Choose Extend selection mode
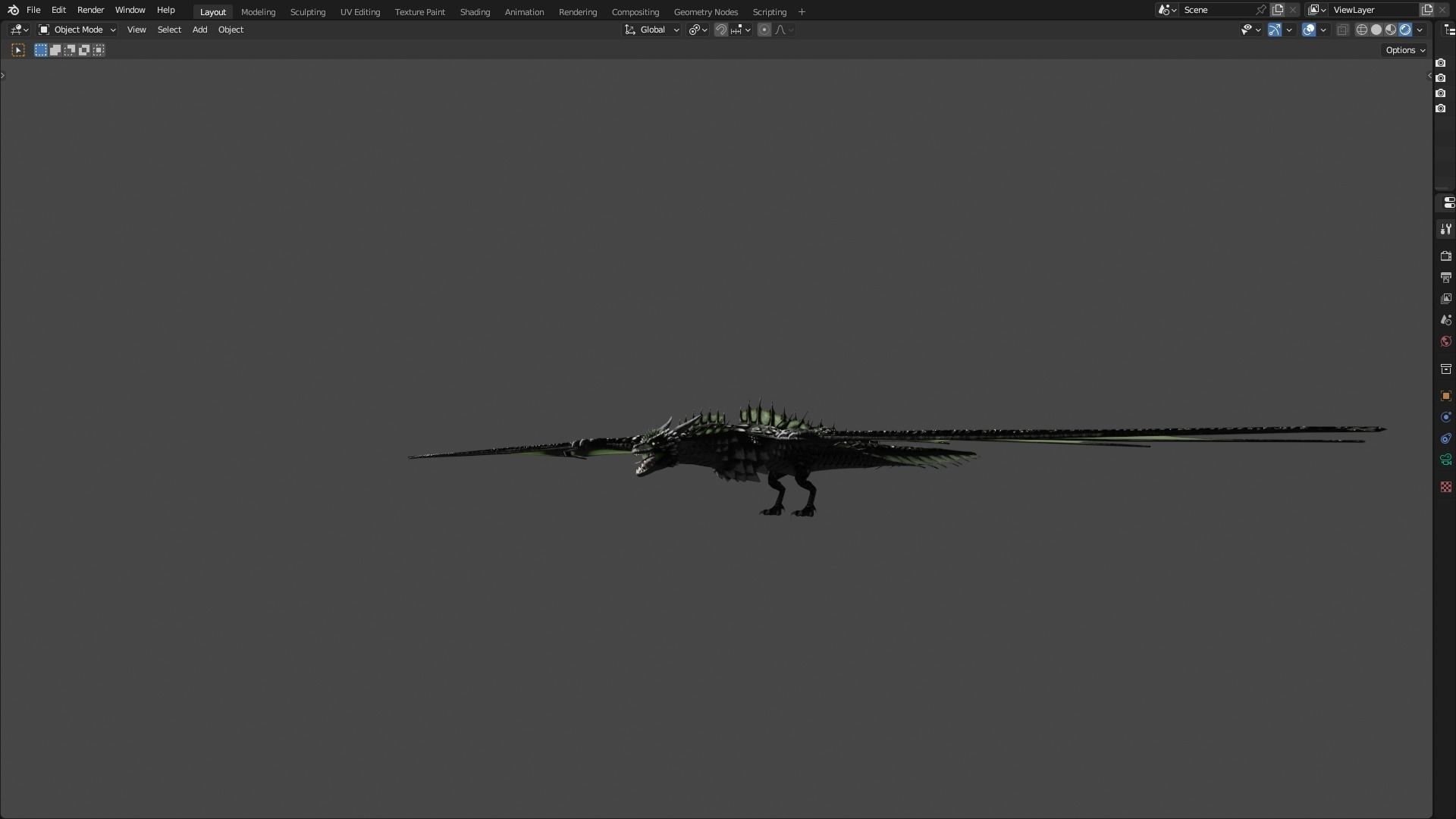Viewport: 1456px width, 819px height. point(55,50)
